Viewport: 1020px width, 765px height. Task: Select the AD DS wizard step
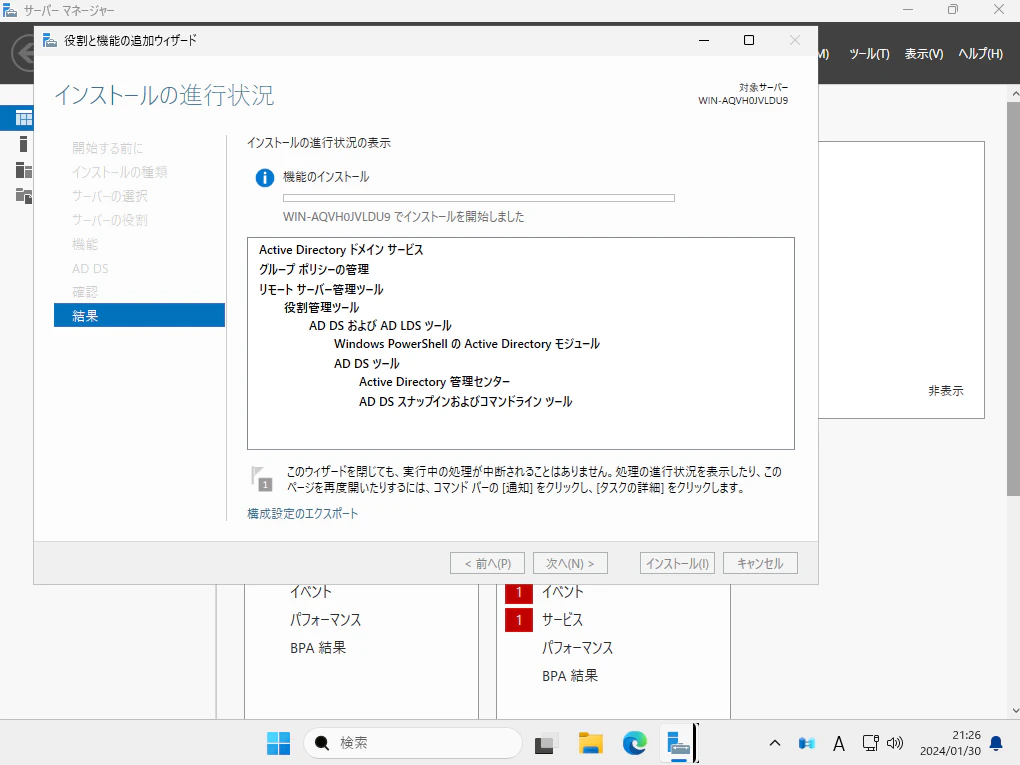point(90,268)
